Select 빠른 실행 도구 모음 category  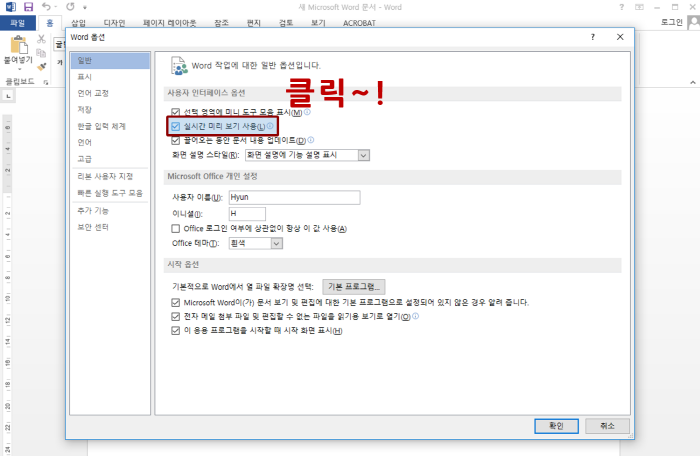coord(110,193)
